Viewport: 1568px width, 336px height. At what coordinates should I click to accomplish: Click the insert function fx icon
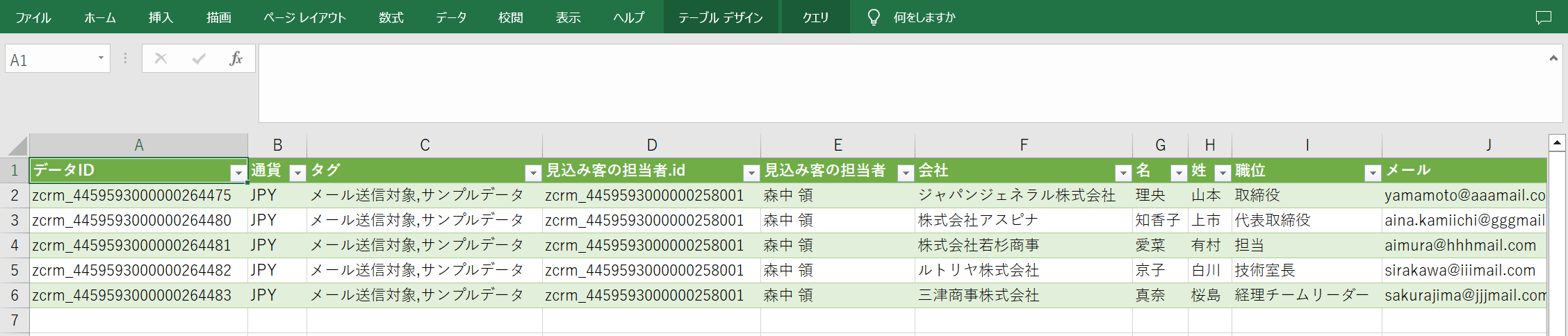(236, 59)
